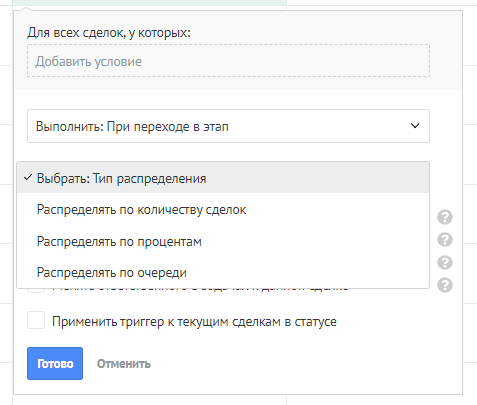Screen dimensions: 477x405
Task: Confirm with the blue "Готово" button
Action: click(55, 363)
